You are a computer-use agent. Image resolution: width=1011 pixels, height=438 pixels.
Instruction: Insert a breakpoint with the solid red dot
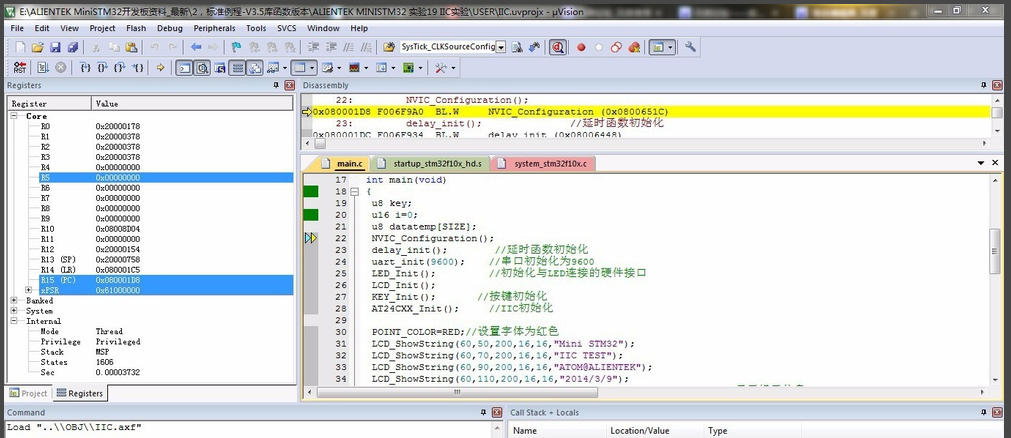point(581,47)
